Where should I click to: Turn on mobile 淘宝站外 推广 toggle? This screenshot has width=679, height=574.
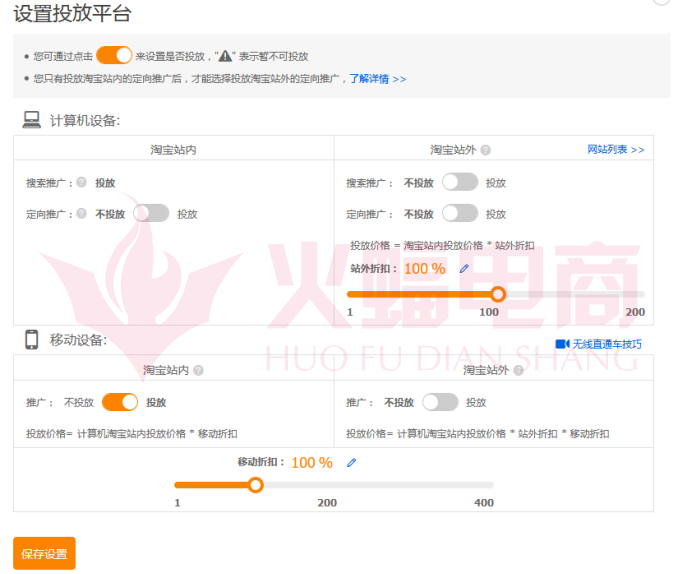[x=440, y=402]
